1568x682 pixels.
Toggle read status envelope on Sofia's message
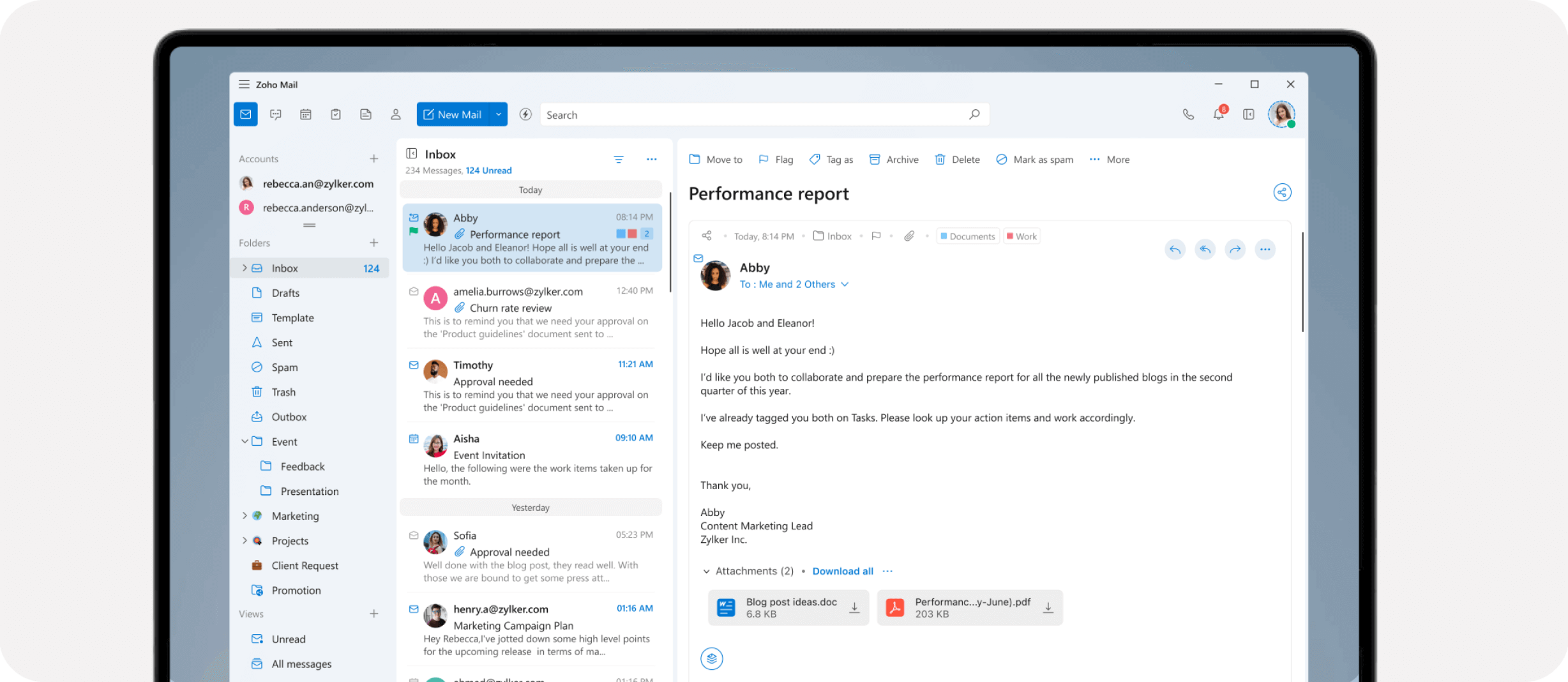coord(414,536)
